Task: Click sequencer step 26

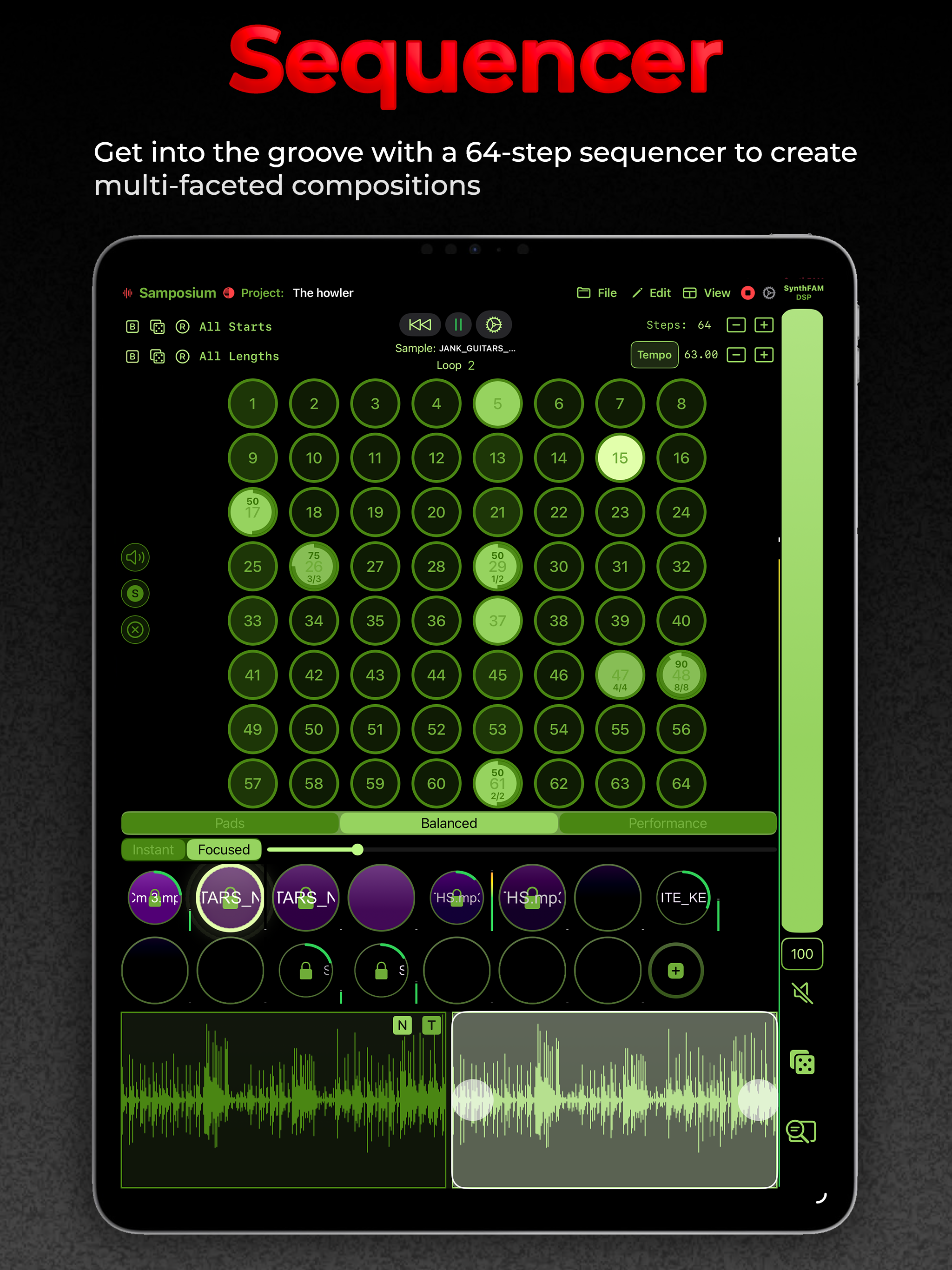Action: point(314,567)
